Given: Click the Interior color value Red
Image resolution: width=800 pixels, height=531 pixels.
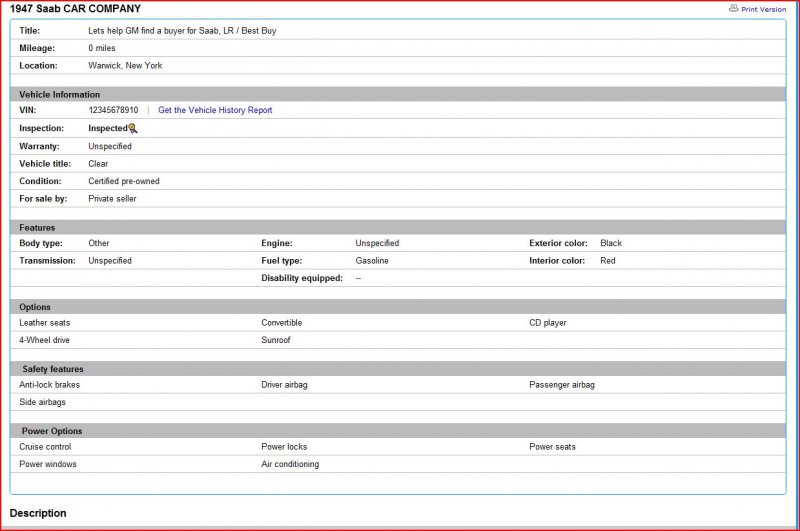Looking at the screenshot, I should [608, 261].
